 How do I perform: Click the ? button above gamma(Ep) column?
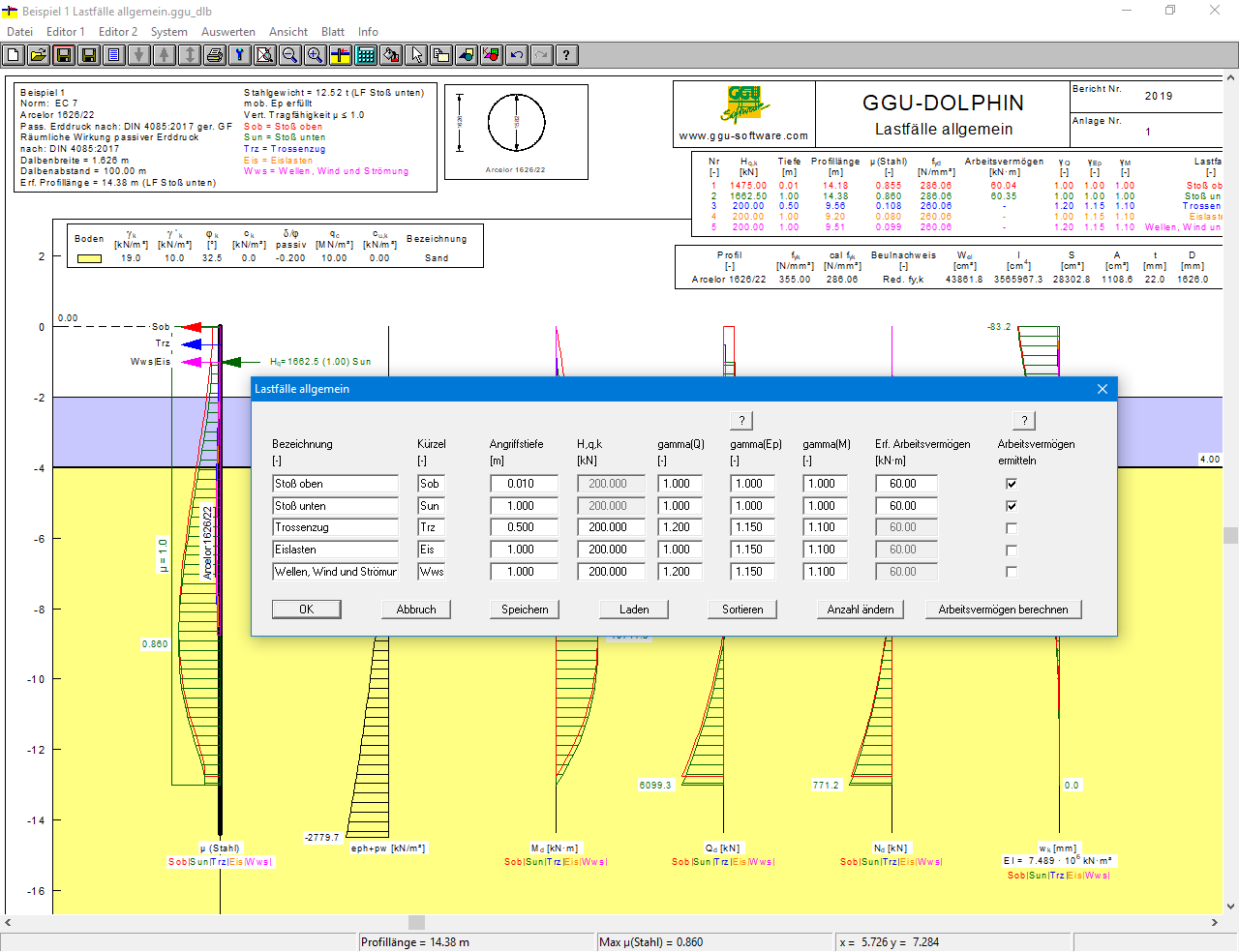pos(741,421)
